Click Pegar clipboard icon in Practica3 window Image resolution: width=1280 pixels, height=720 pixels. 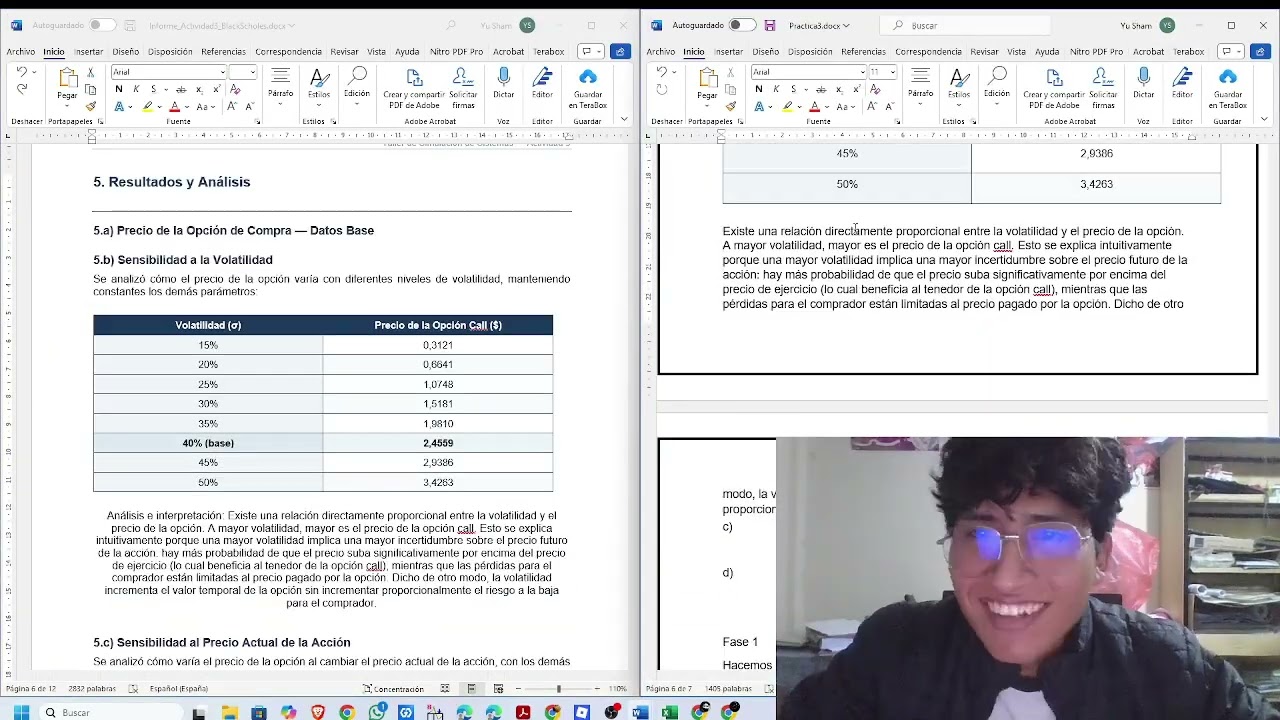click(708, 78)
